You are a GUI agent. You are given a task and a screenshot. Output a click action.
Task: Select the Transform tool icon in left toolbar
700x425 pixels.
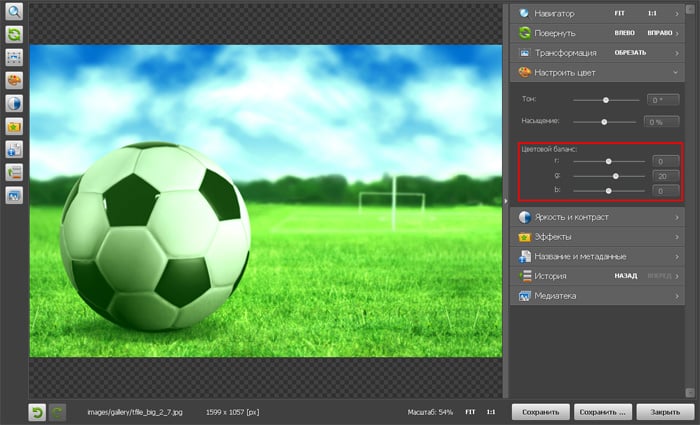[x=14, y=58]
